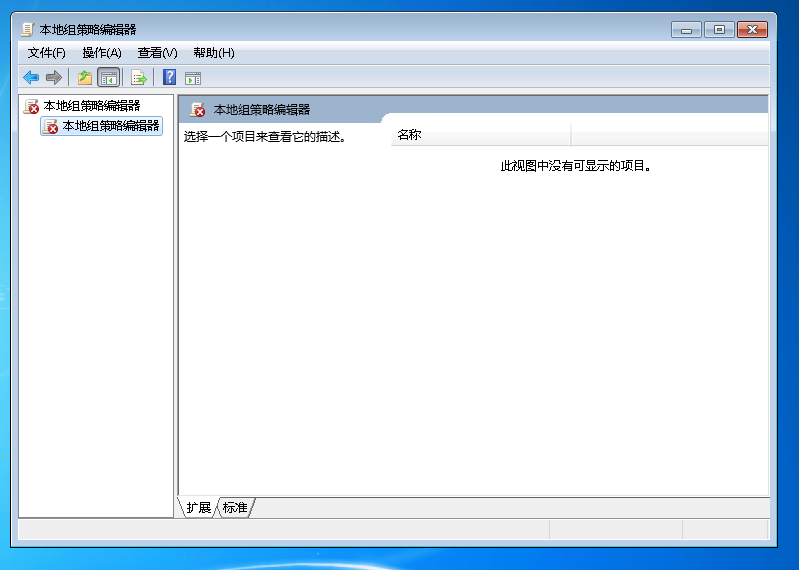Click the title bar scroll application icon
Screen dimensions: 799x570
click(x=28, y=30)
